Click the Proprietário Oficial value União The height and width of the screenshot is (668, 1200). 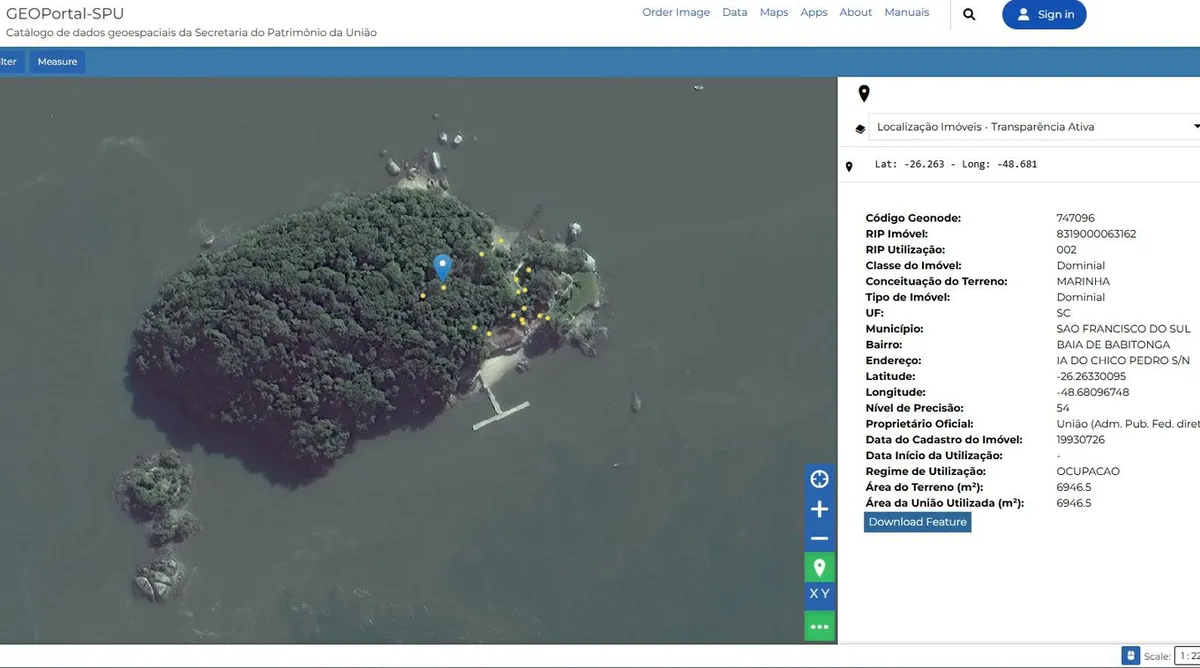pyautogui.click(x=1128, y=424)
